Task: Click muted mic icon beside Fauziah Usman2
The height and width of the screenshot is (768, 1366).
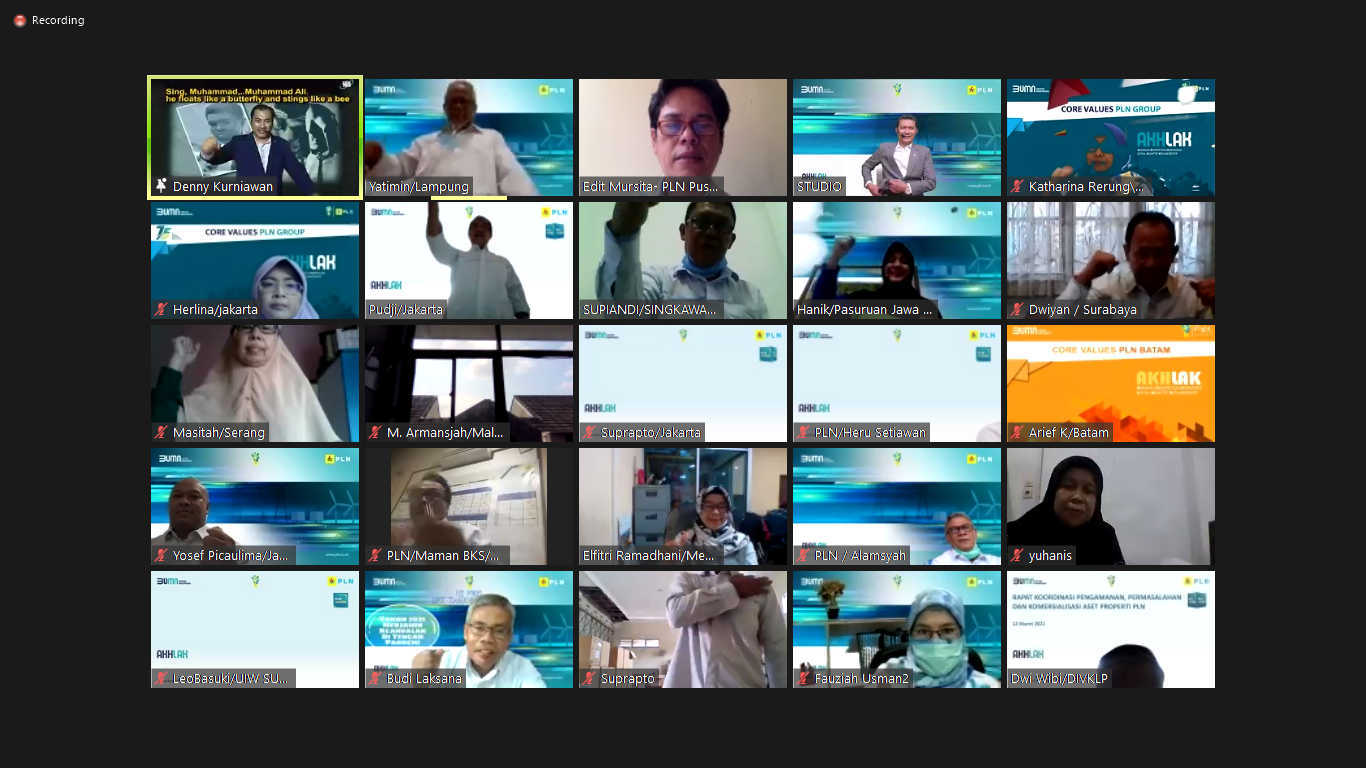Action: click(x=804, y=679)
